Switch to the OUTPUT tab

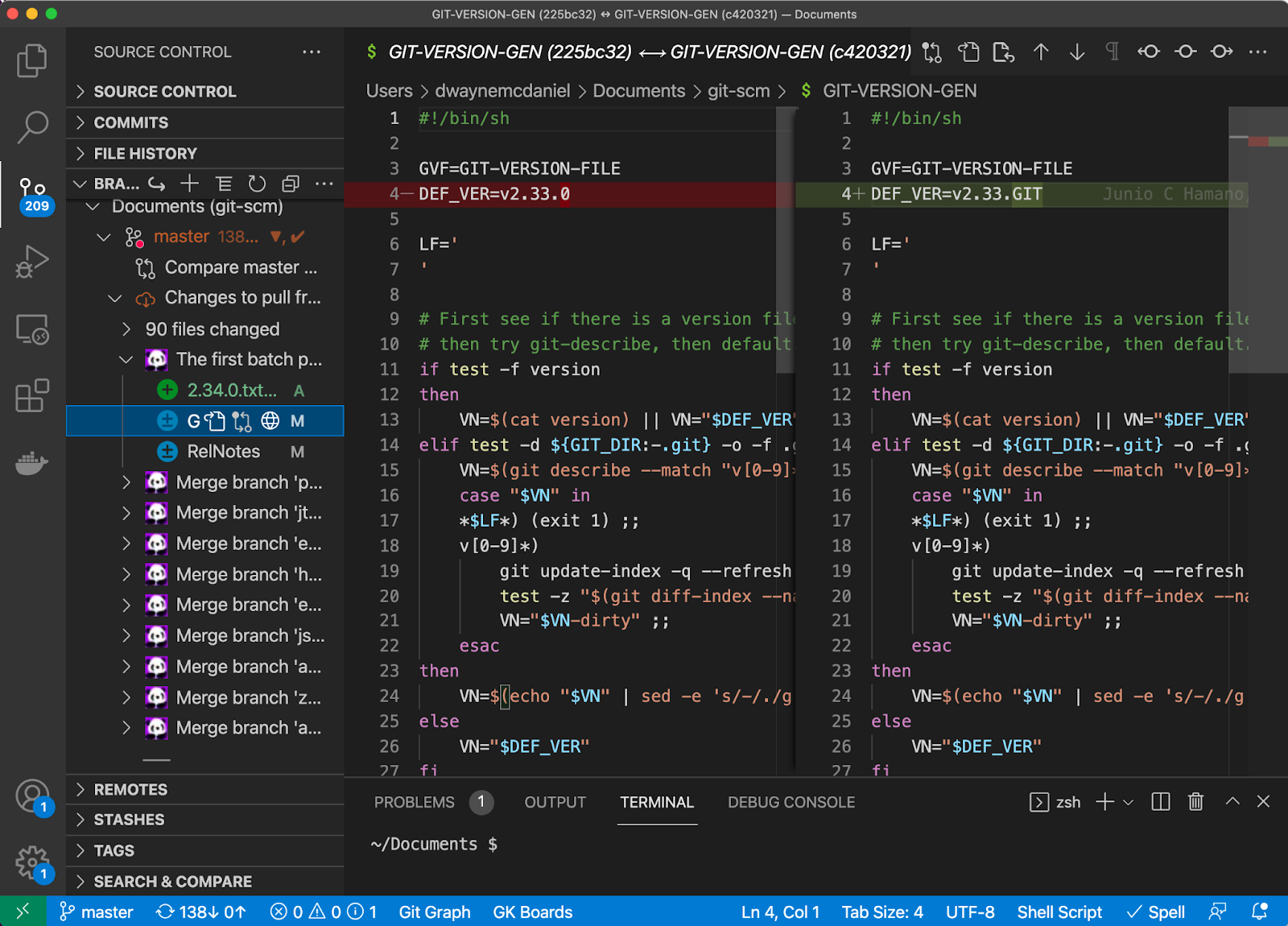[555, 802]
